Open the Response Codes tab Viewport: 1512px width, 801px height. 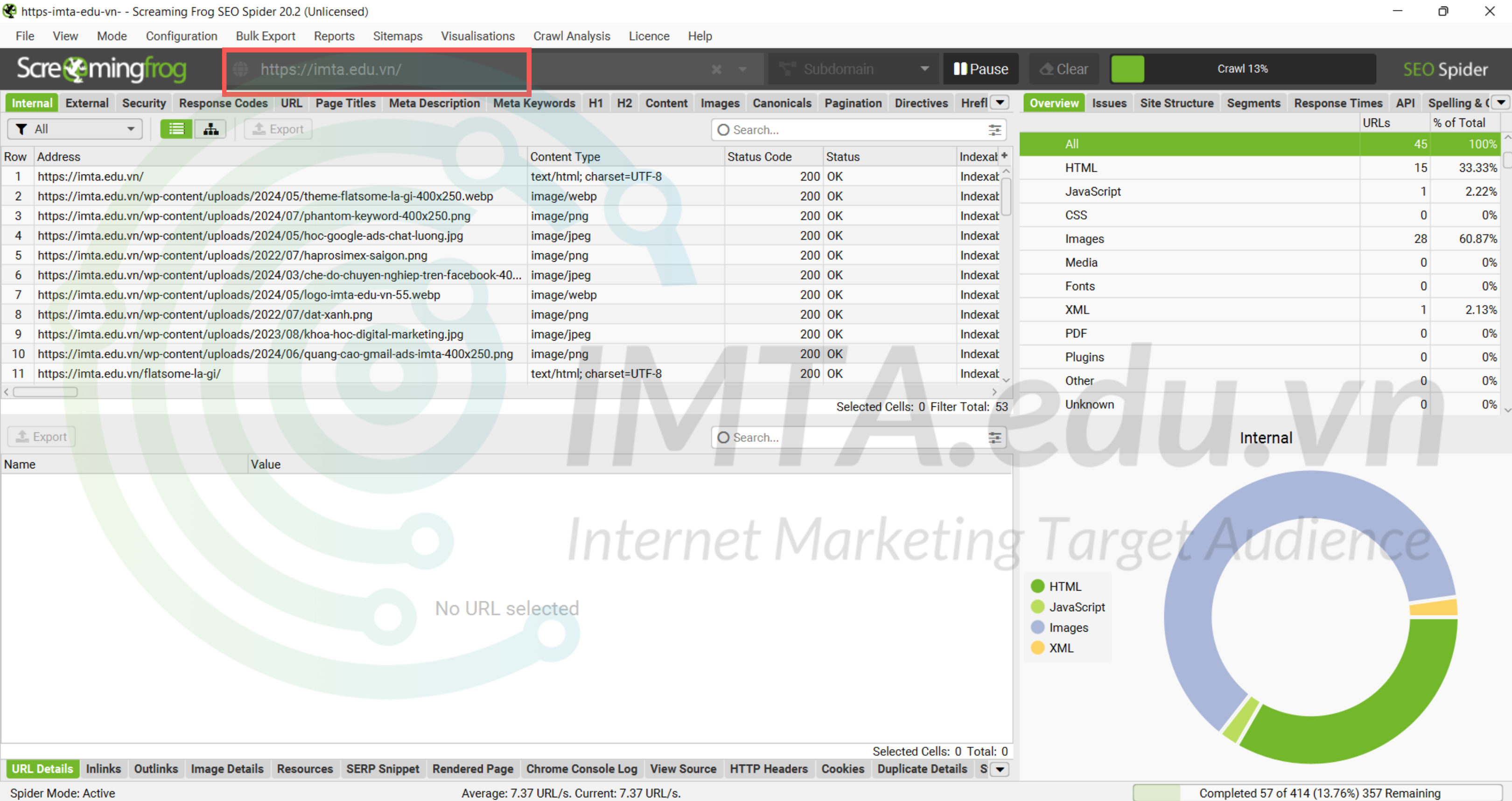click(223, 103)
